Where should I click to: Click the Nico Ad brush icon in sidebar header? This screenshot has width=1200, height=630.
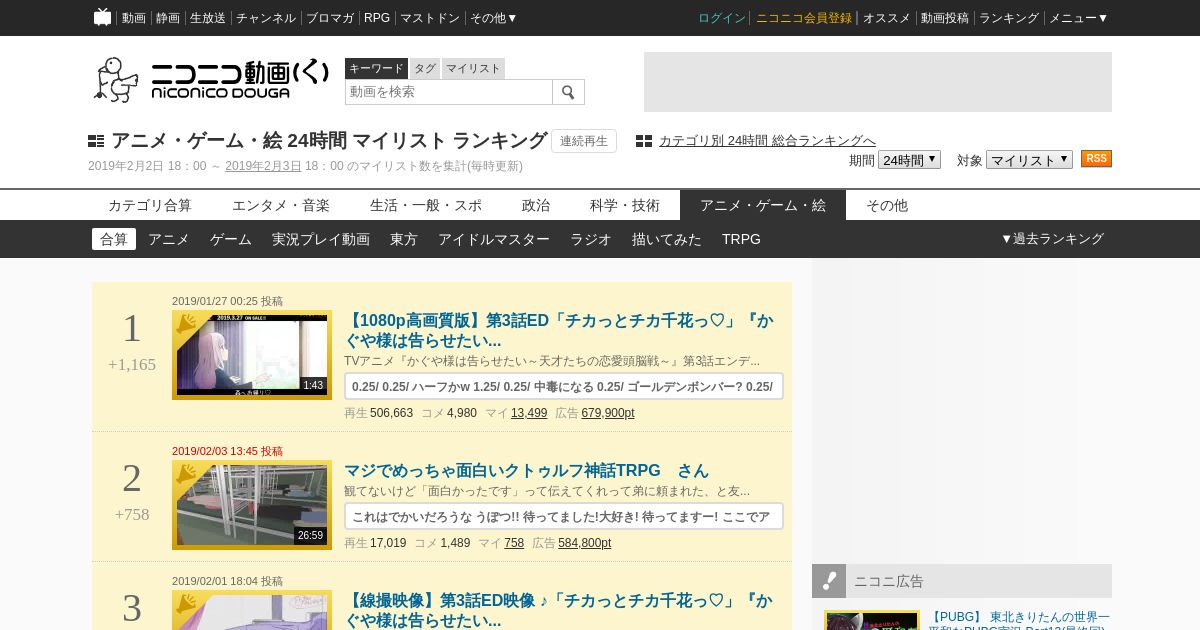click(x=829, y=581)
